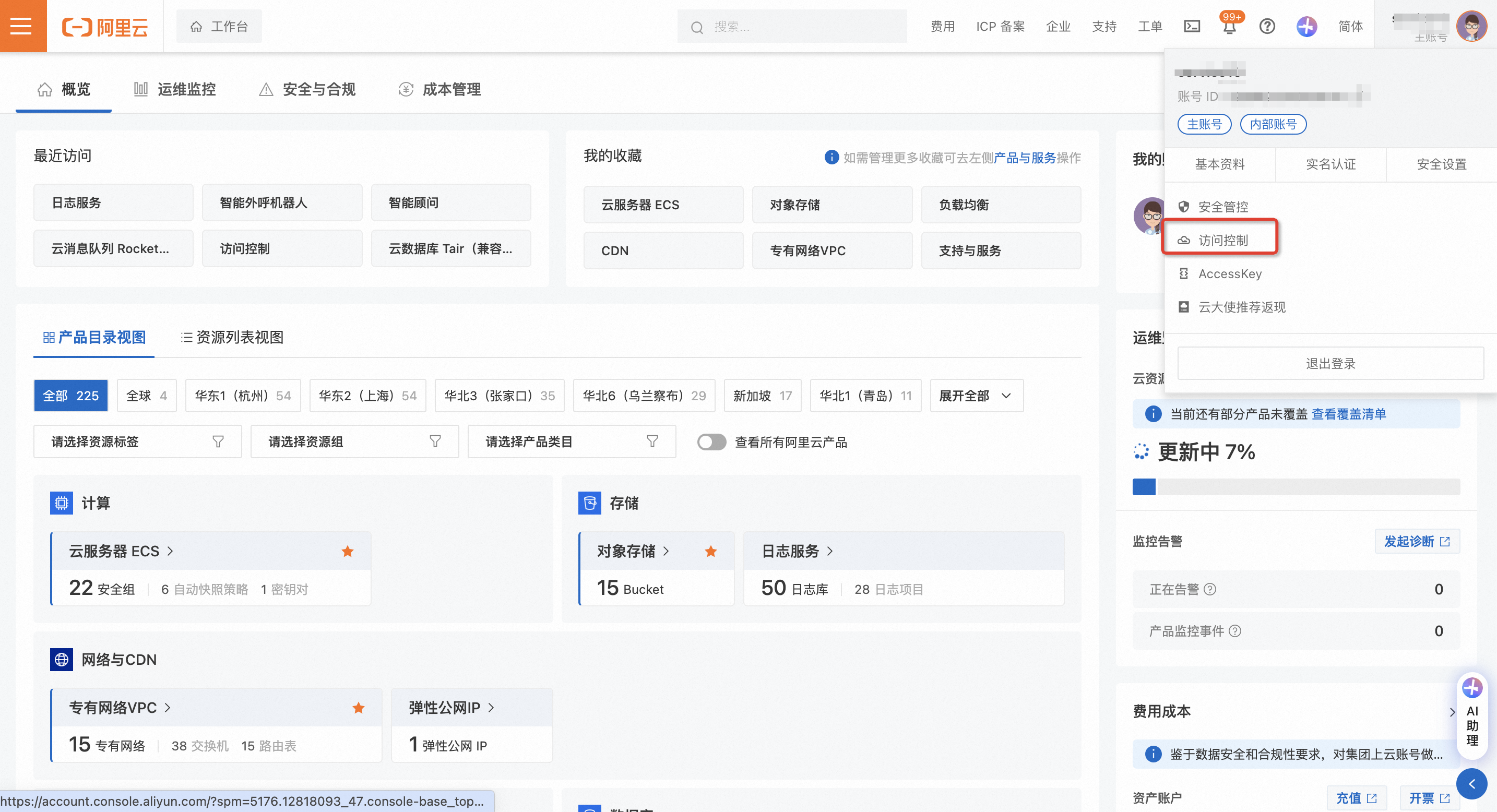Open favorite CDN shortcut
Image resolution: width=1497 pixels, height=812 pixels.
click(663, 250)
